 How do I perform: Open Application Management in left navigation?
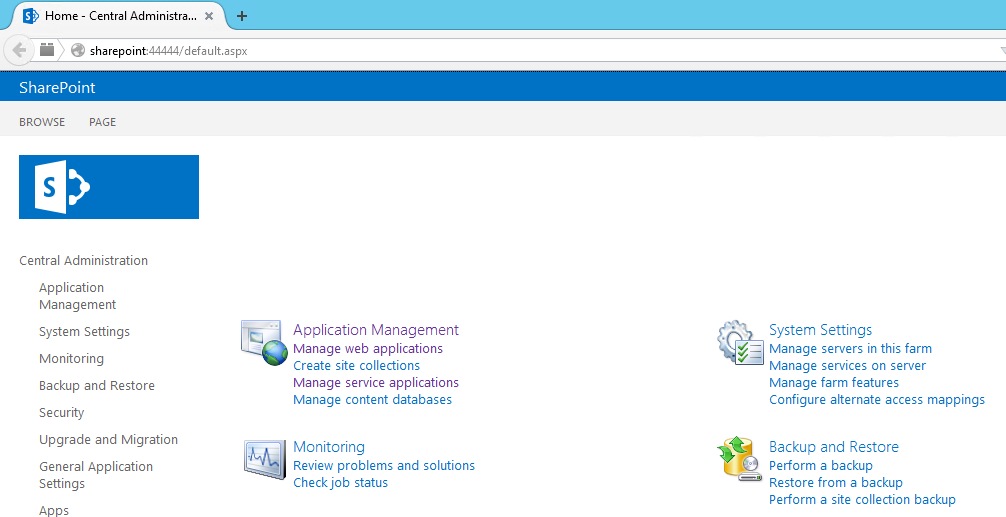[x=78, y=296]
